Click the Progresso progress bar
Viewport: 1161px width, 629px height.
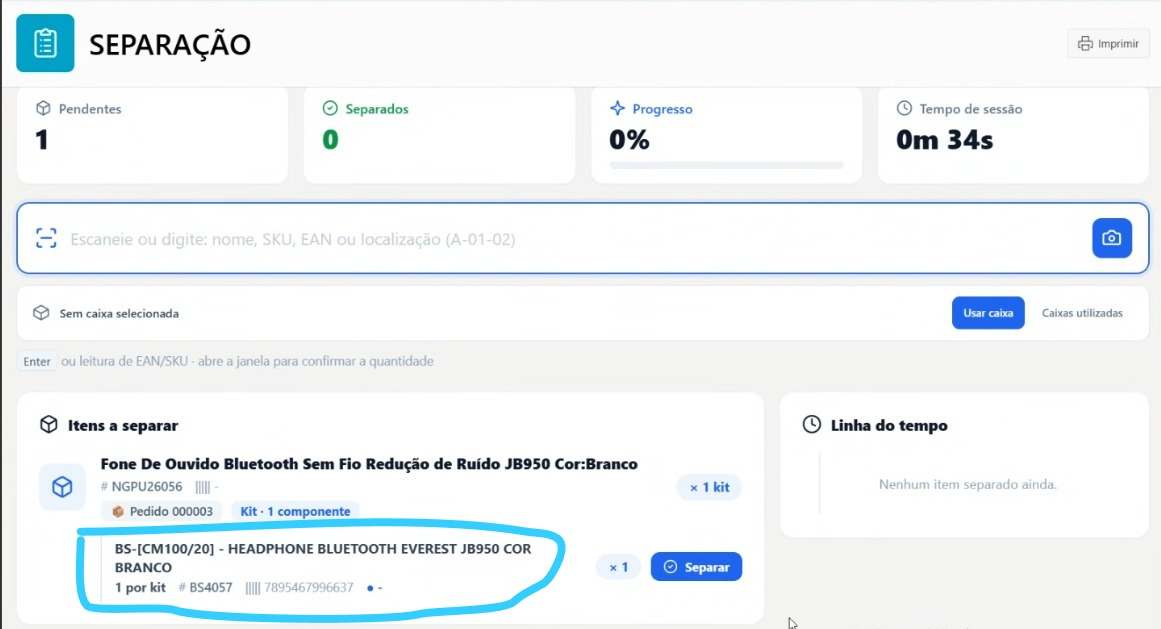(x=726, y=165)
